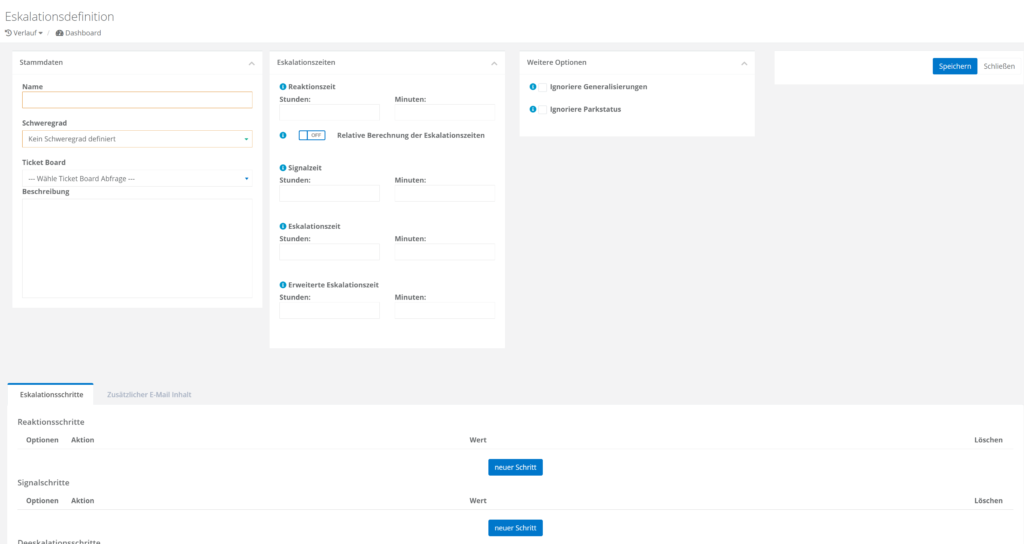Click info icon beside Ignoriere Parkstatus
Image resolution: width=1024 pixels, height=544 pixels.
532,109
